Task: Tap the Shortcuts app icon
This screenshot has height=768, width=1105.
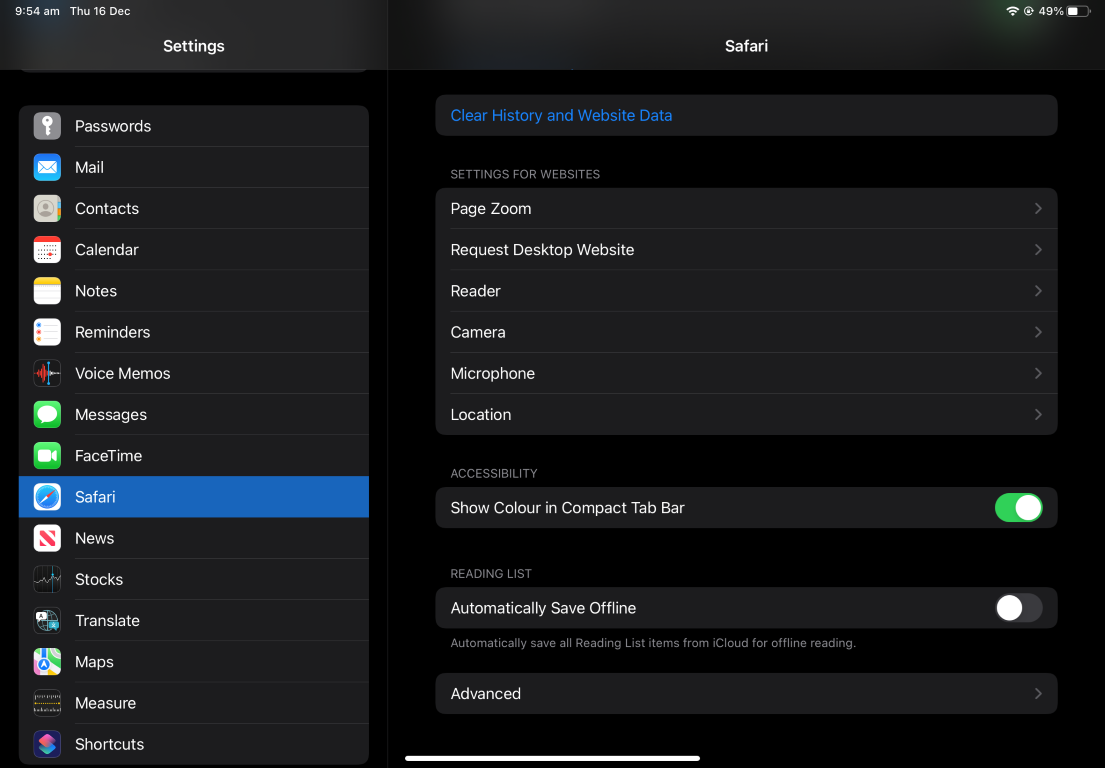Action: [47, 744]
